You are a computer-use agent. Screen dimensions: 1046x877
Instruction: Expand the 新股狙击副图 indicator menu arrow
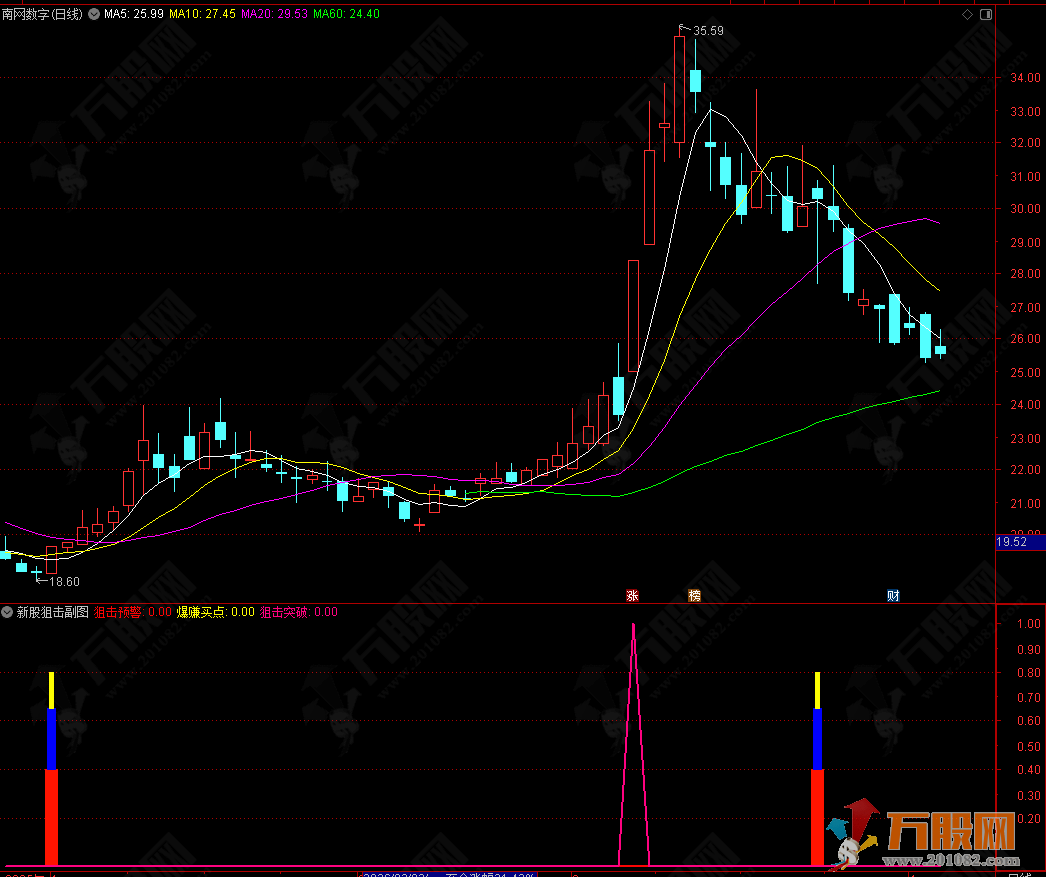pyautogui.click(x=8, y=612)
